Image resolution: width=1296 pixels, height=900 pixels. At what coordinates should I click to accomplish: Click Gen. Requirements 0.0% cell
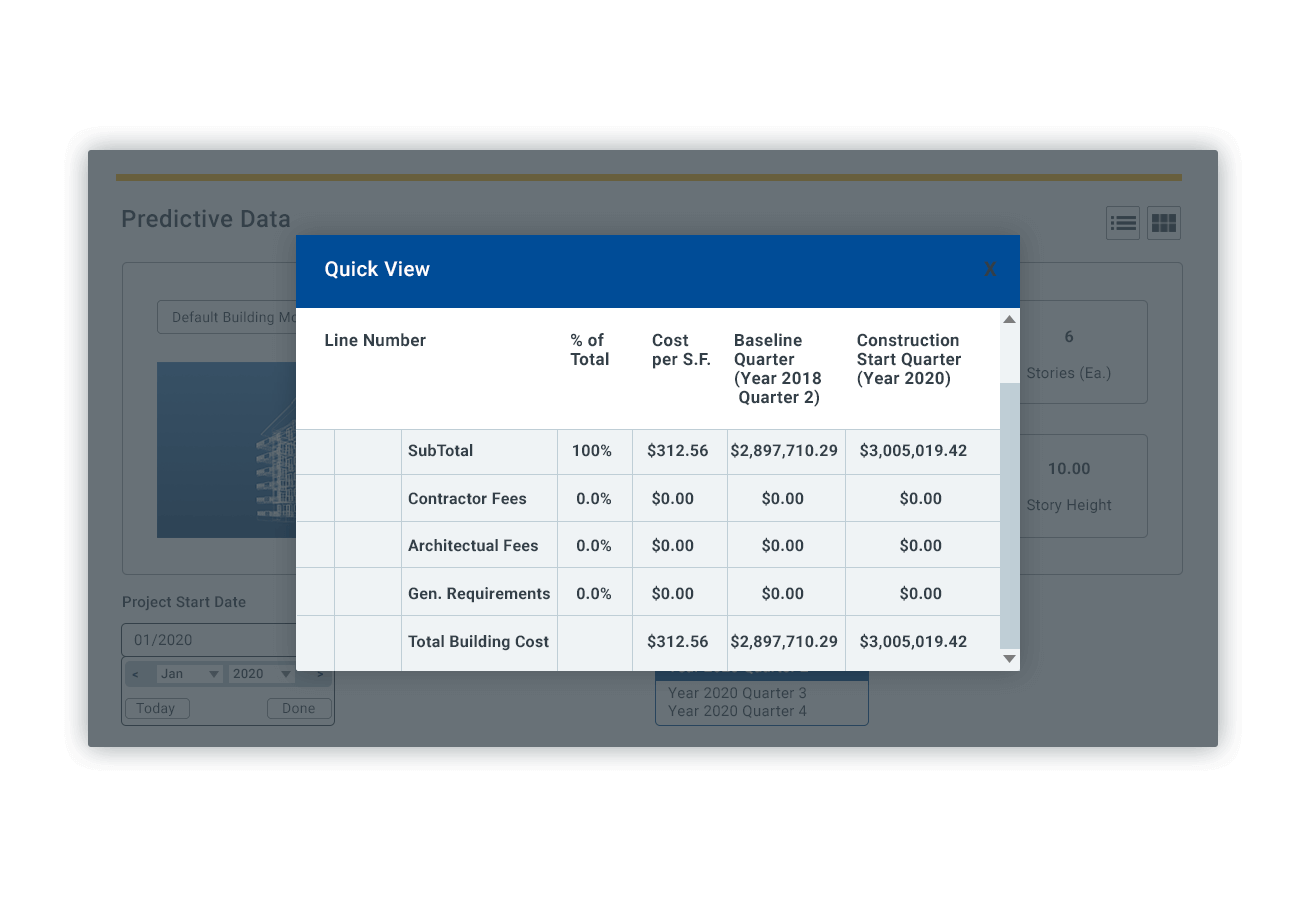[594, 594]
